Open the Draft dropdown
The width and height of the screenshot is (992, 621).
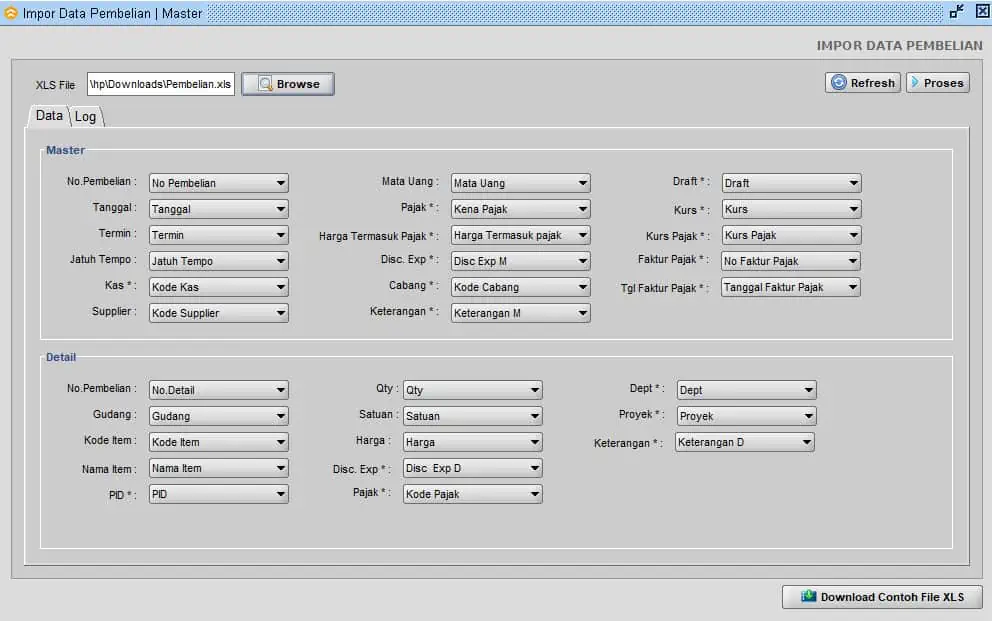coord(791,183)
